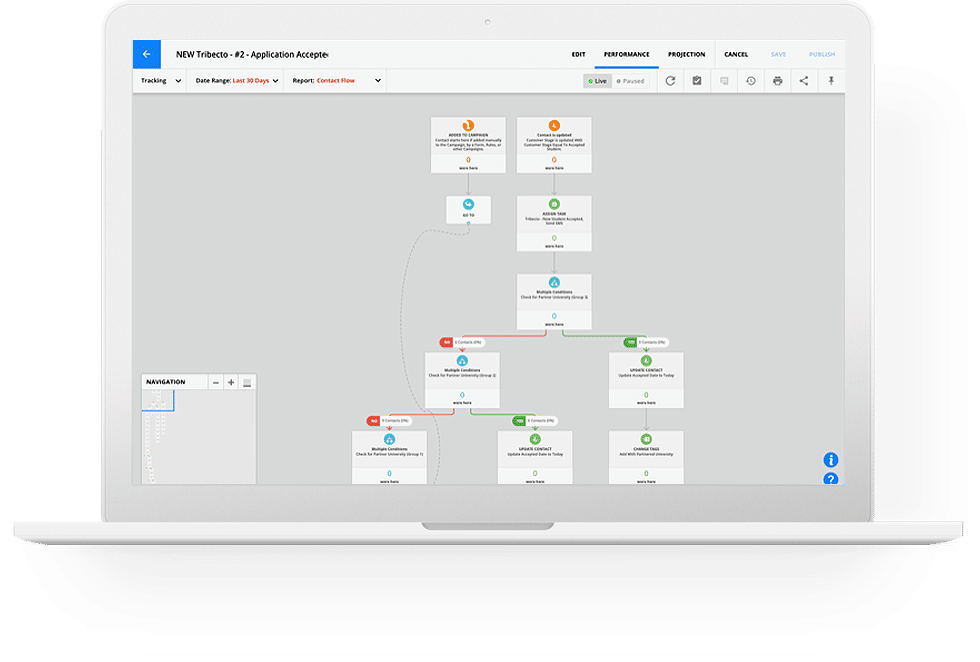Click NO branch label under Group 3
The image size is (980, 662).
(447, 343)
